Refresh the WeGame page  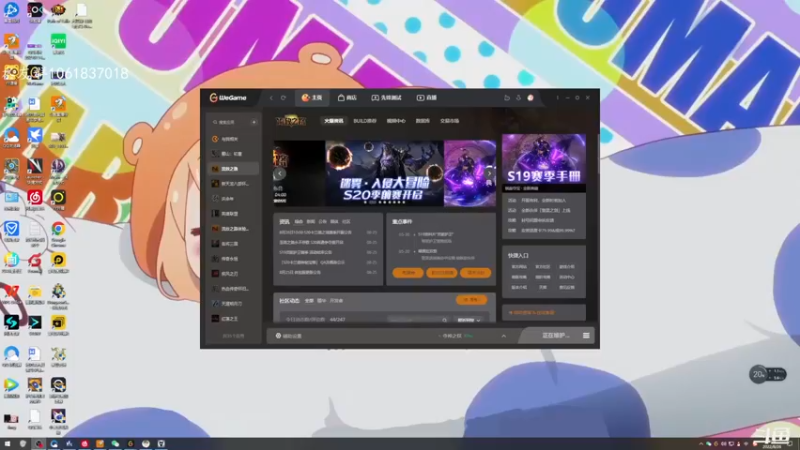283,97
